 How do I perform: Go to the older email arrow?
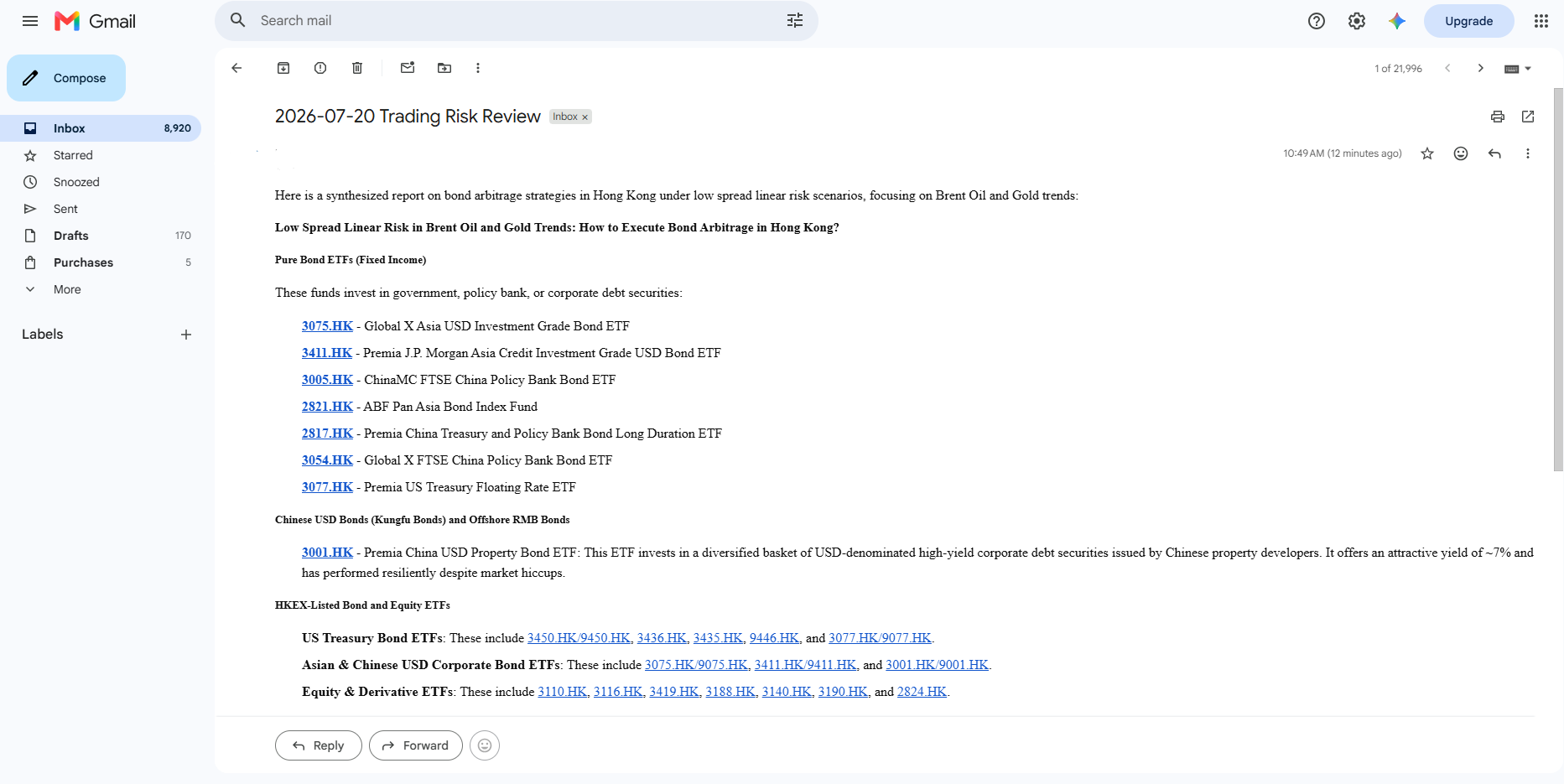tap(1481, 68)
